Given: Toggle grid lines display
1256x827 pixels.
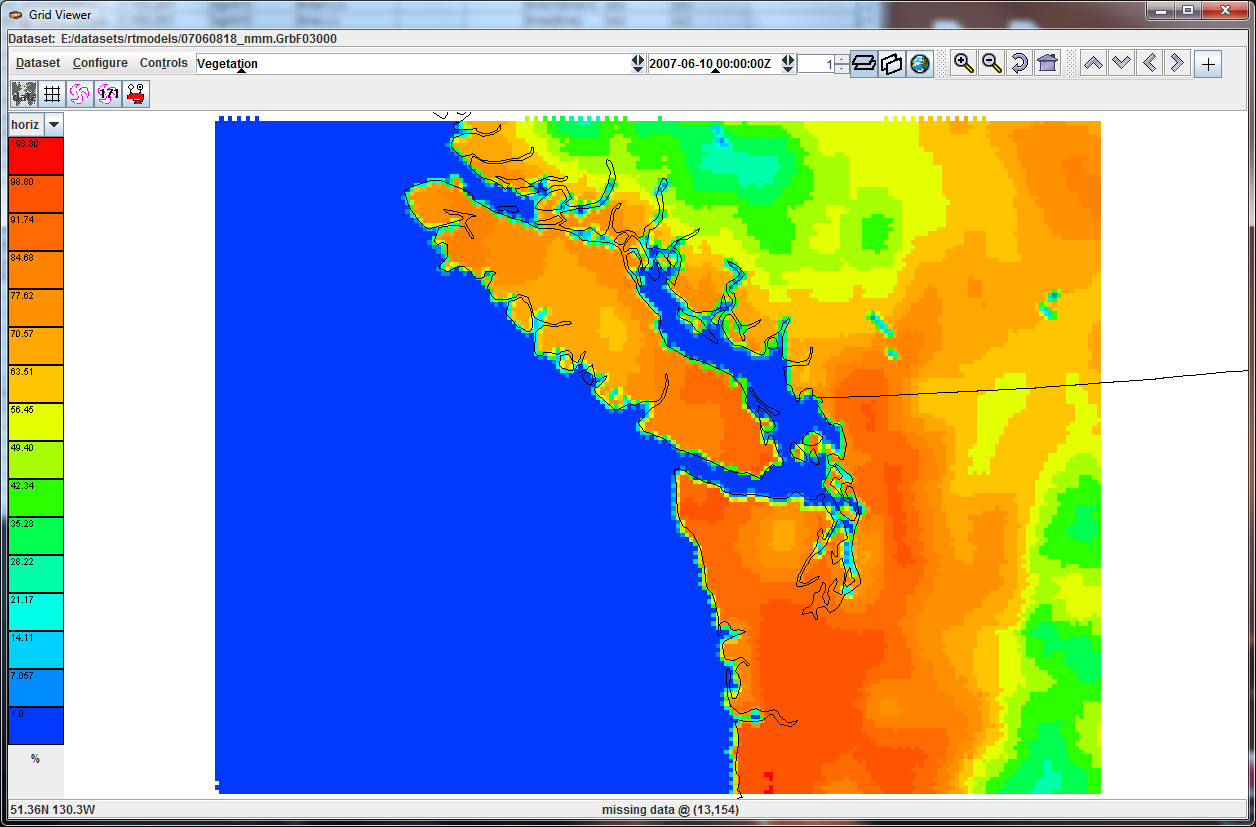Looking at the screenshot, I should tap(52, 94).
